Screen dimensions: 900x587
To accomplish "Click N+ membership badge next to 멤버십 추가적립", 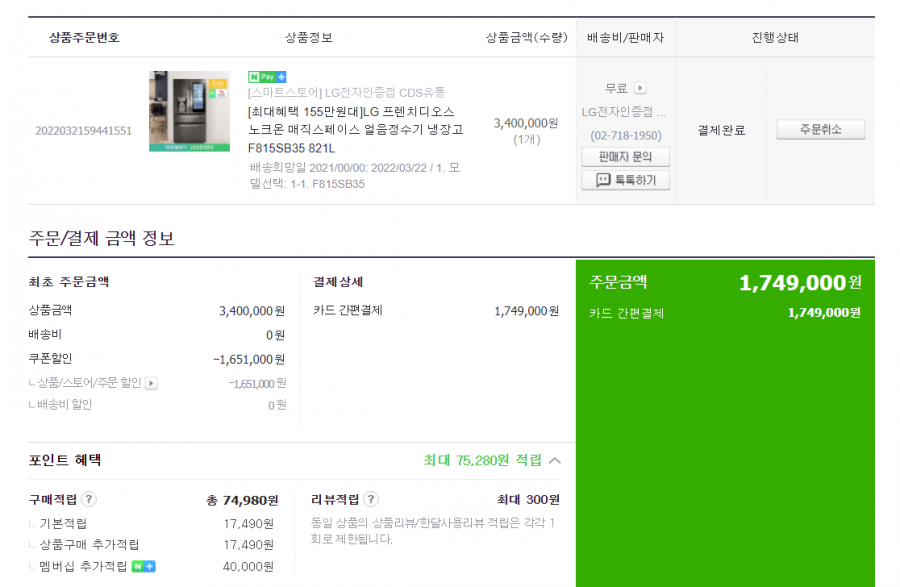I will [x=143, y=566].
